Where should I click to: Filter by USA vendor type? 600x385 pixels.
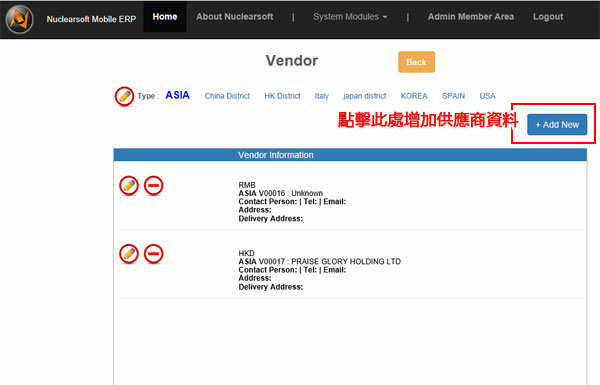[x=488, y=96]
